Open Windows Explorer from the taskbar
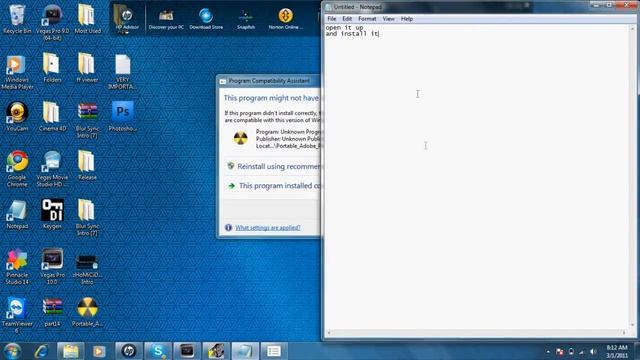This screenshot has width=640, height=360. [71, 351]
